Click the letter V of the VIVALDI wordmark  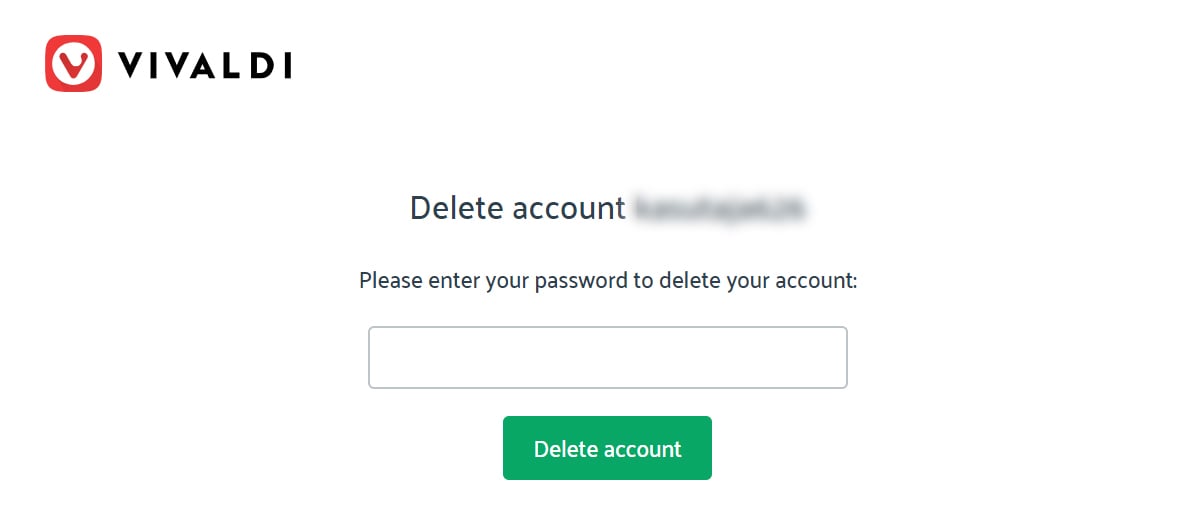click(131, 65)
